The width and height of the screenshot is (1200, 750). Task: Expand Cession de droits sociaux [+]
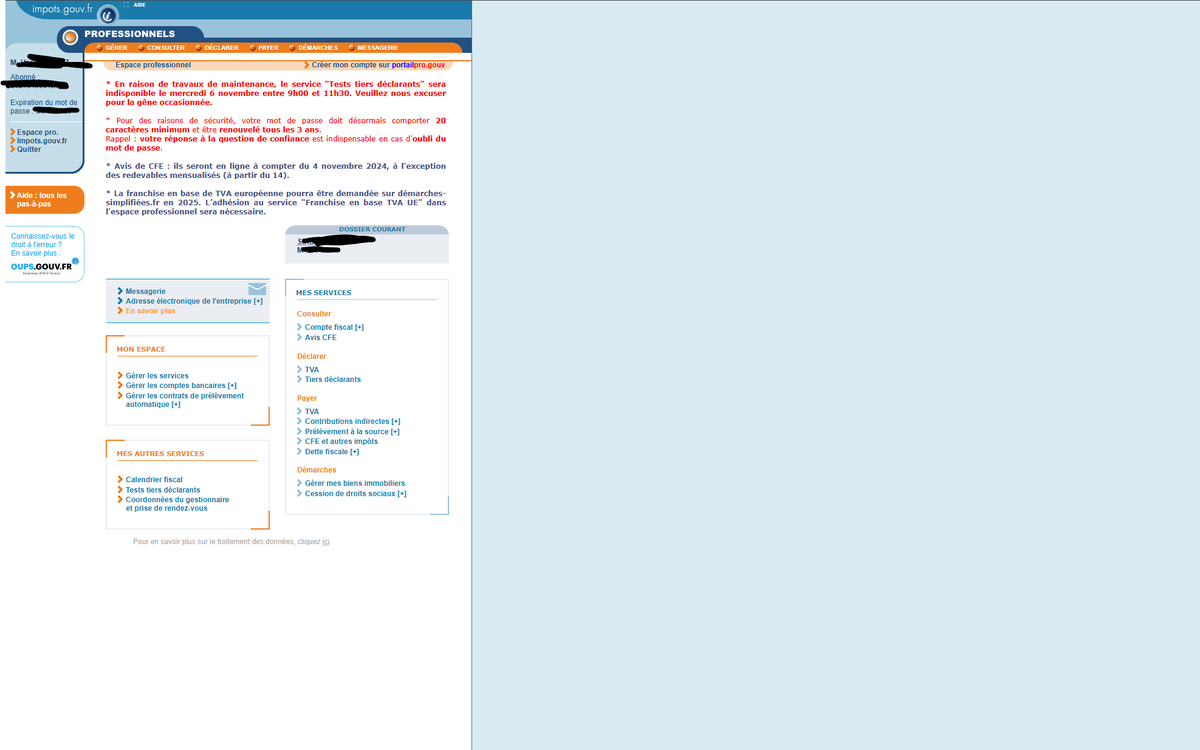(356, 494)
